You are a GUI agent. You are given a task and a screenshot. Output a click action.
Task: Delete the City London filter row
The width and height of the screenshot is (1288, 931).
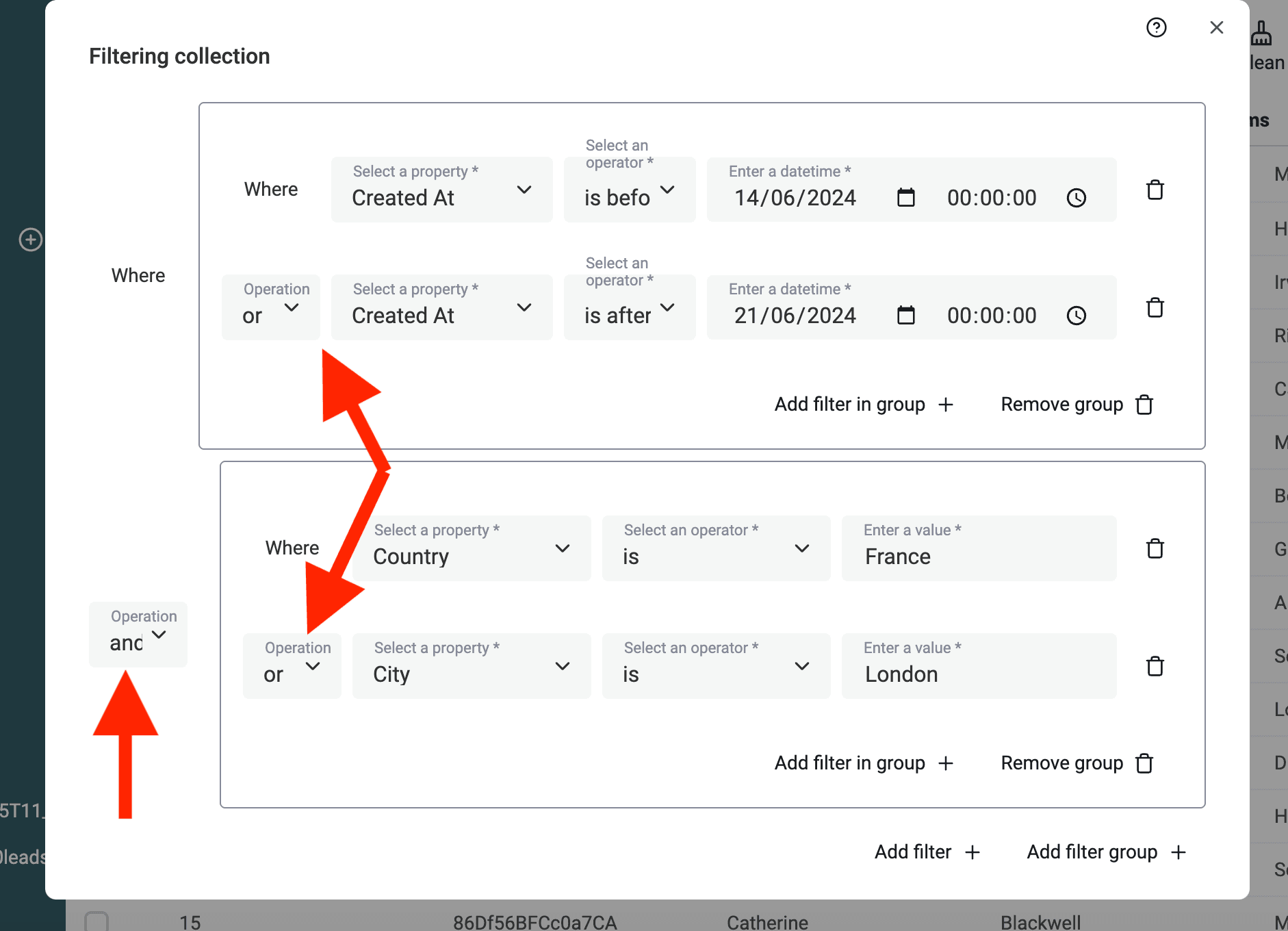(1155, 666)
